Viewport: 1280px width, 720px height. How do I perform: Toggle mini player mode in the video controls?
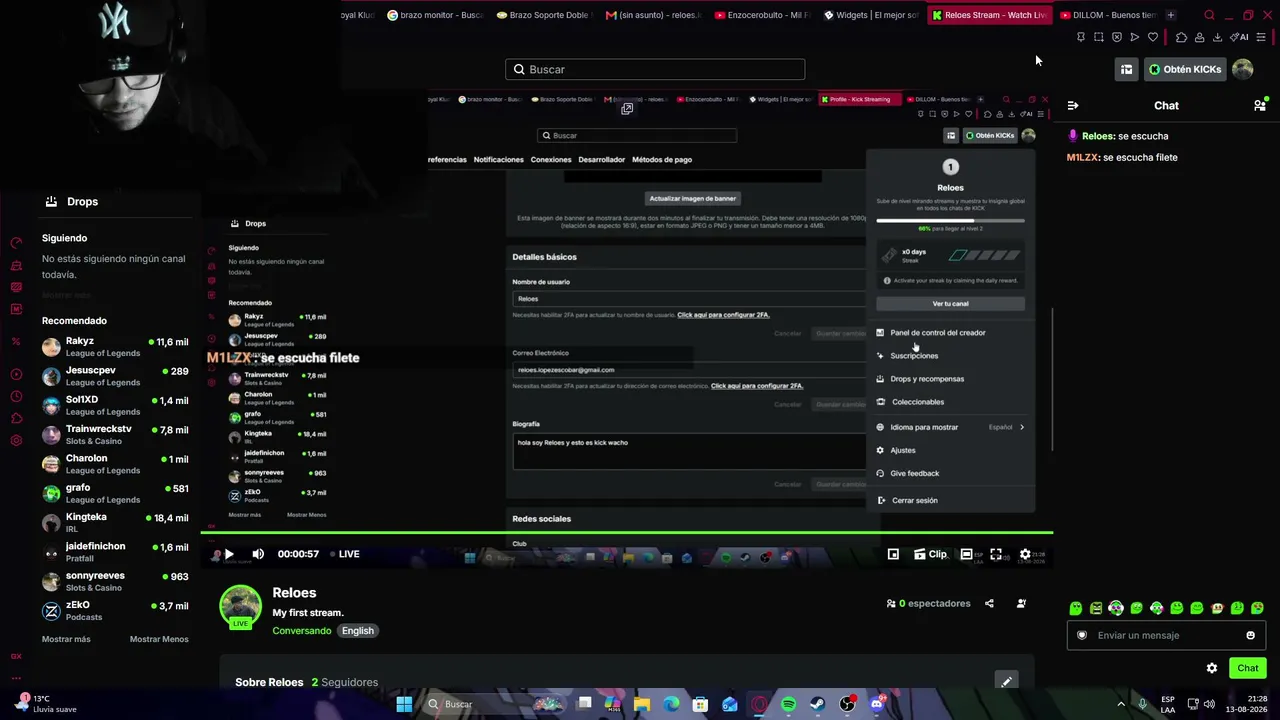(x=893, y=554)
